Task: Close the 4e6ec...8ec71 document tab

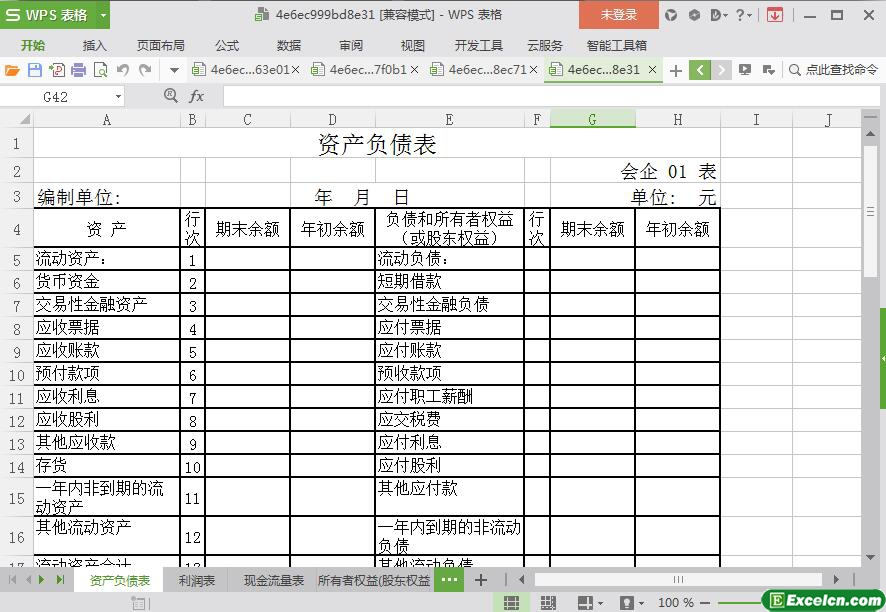Action: coord(533,70)
